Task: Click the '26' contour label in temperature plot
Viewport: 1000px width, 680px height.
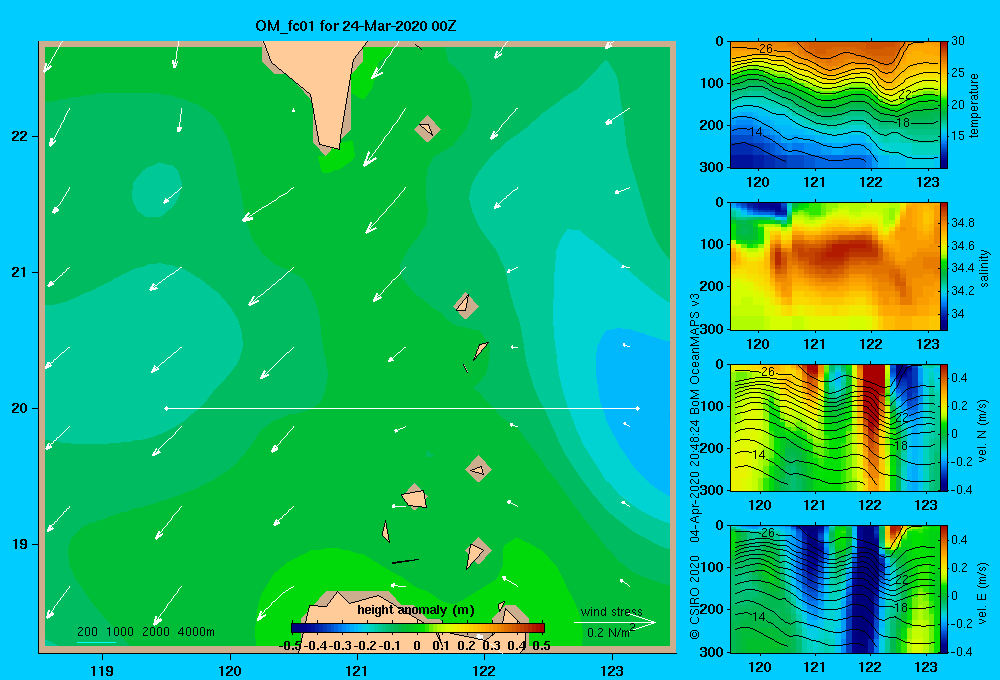Action: [765, 48]
